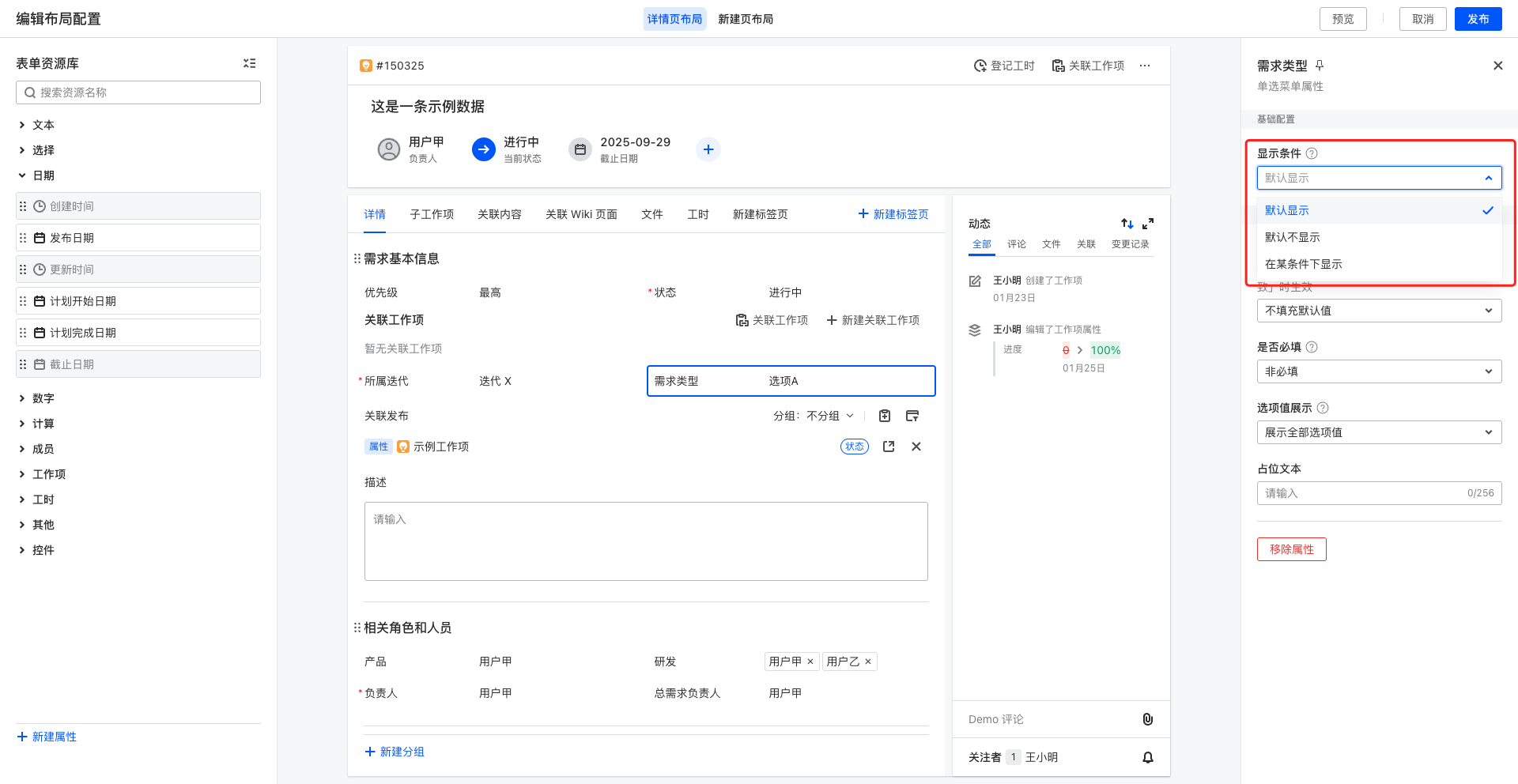1518x784 pixels.
Task: Click the 占位文本 input field
Action: tap(1379, 493)
